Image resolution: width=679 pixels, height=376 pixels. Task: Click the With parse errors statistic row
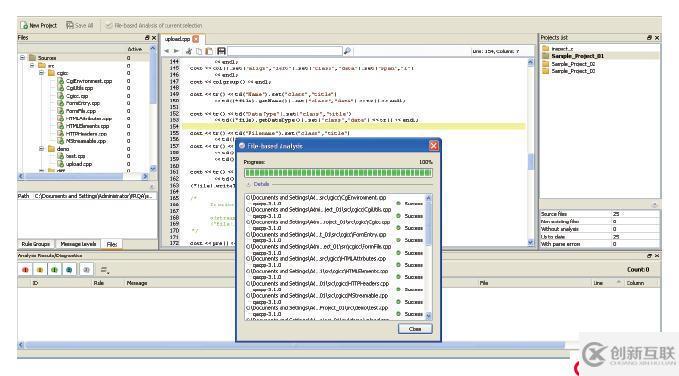click(600, 244)
